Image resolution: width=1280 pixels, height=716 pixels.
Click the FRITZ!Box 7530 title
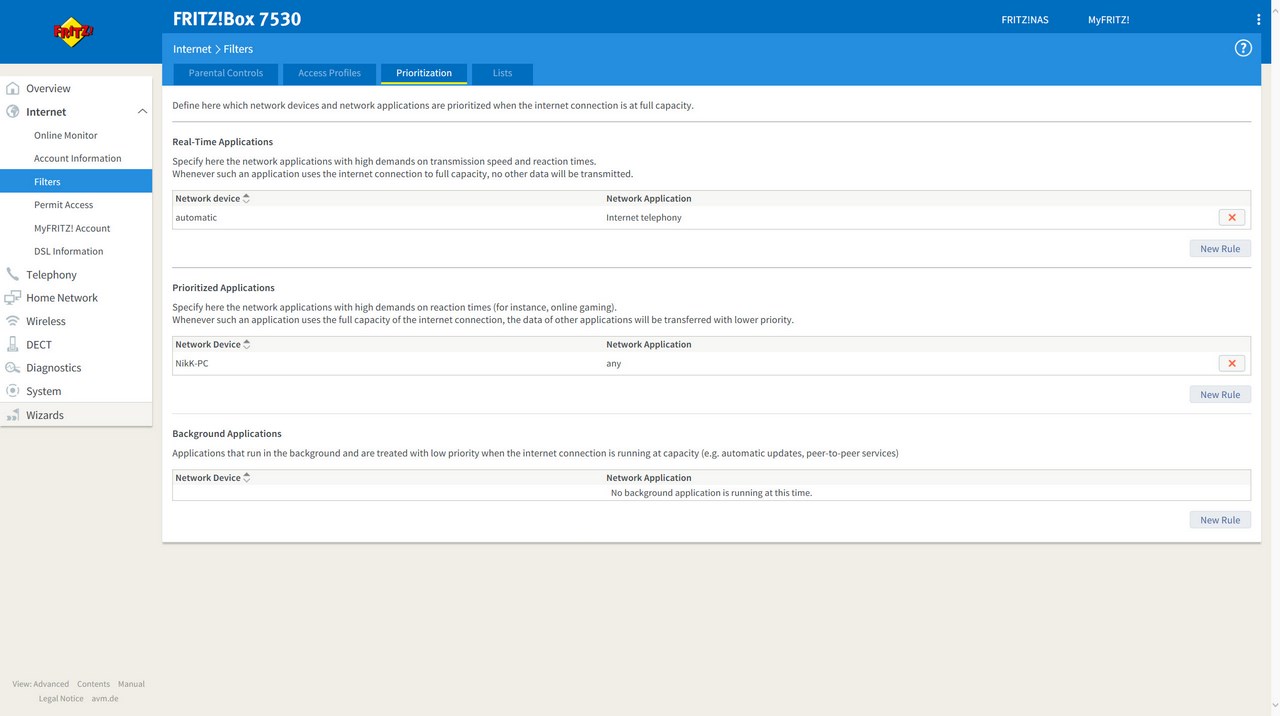point(237,19)
